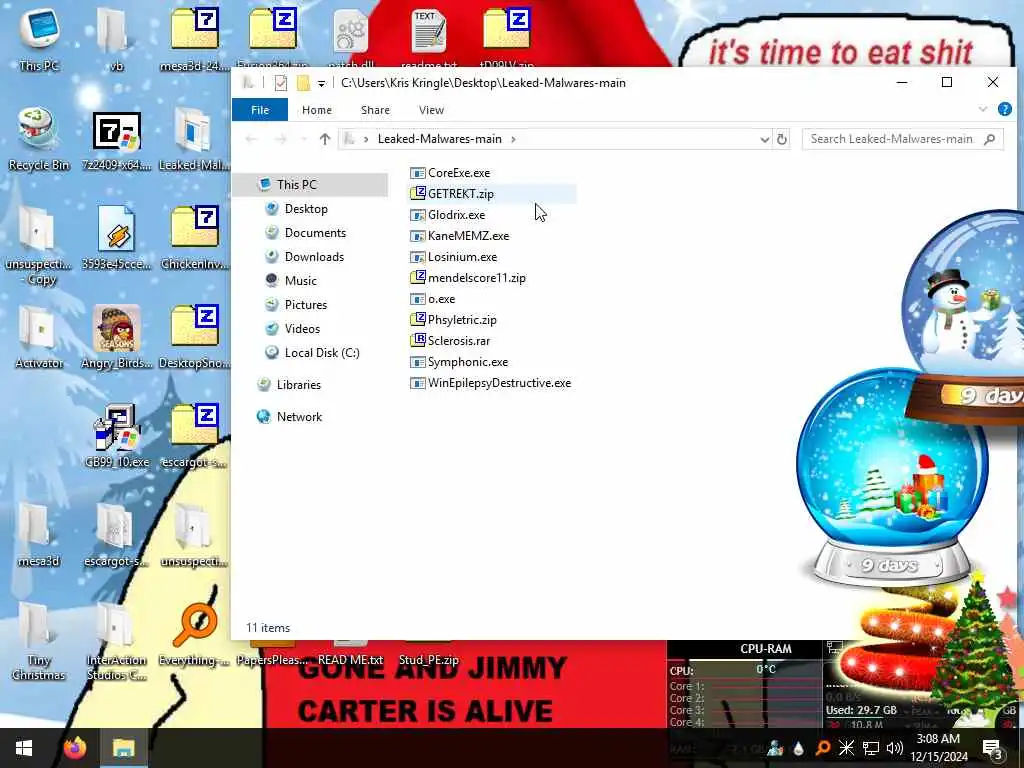Viewport: 1024px width, 768px height.
Task: Open the volume control in system tray
Action: [895, 748]
